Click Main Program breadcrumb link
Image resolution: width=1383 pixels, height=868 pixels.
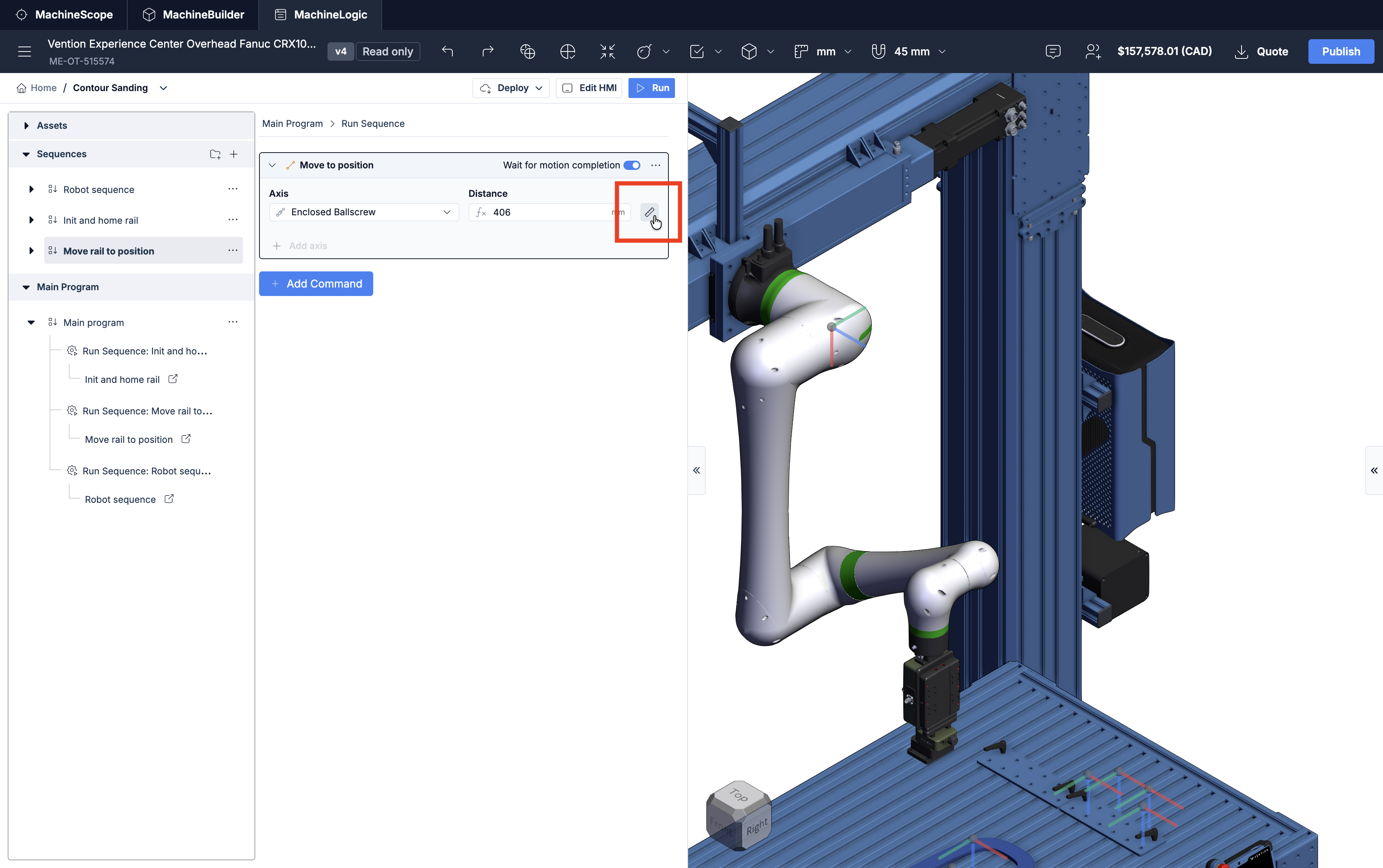coord(292,123)
